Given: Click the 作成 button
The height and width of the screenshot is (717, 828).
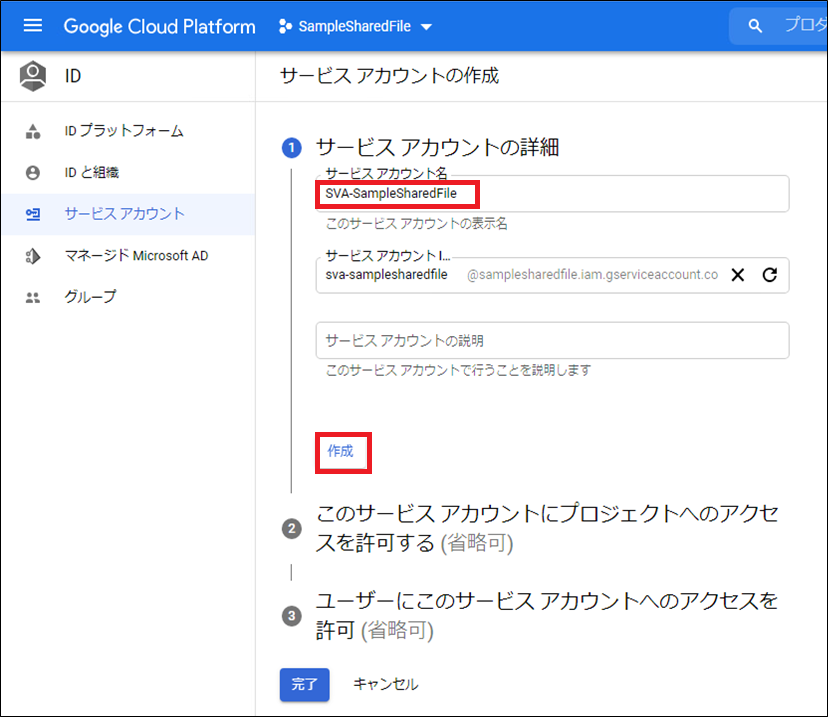Looking at the screenshot, I should pos(341,451).
